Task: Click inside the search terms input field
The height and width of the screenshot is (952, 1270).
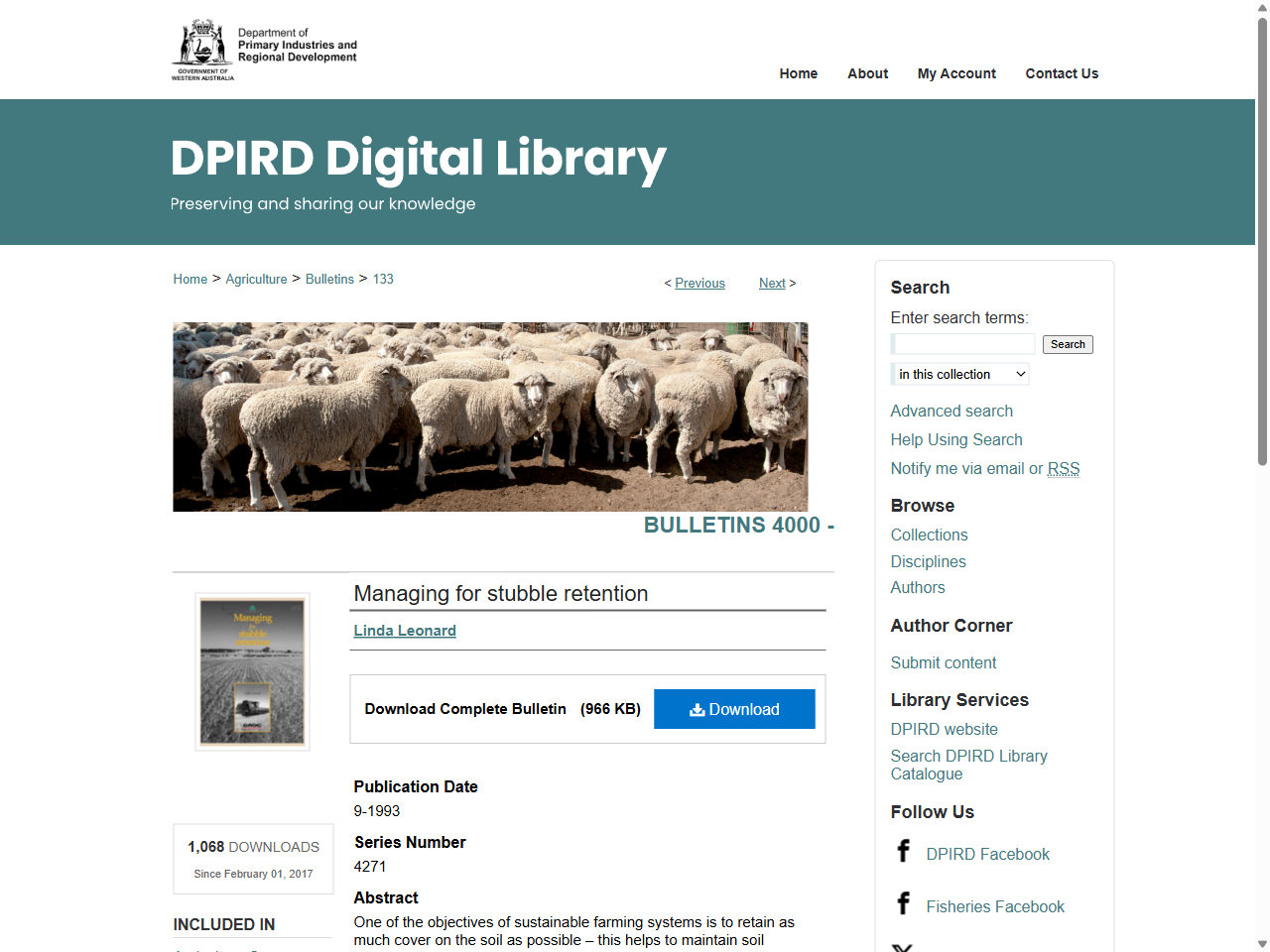Action: pos(961,344)
